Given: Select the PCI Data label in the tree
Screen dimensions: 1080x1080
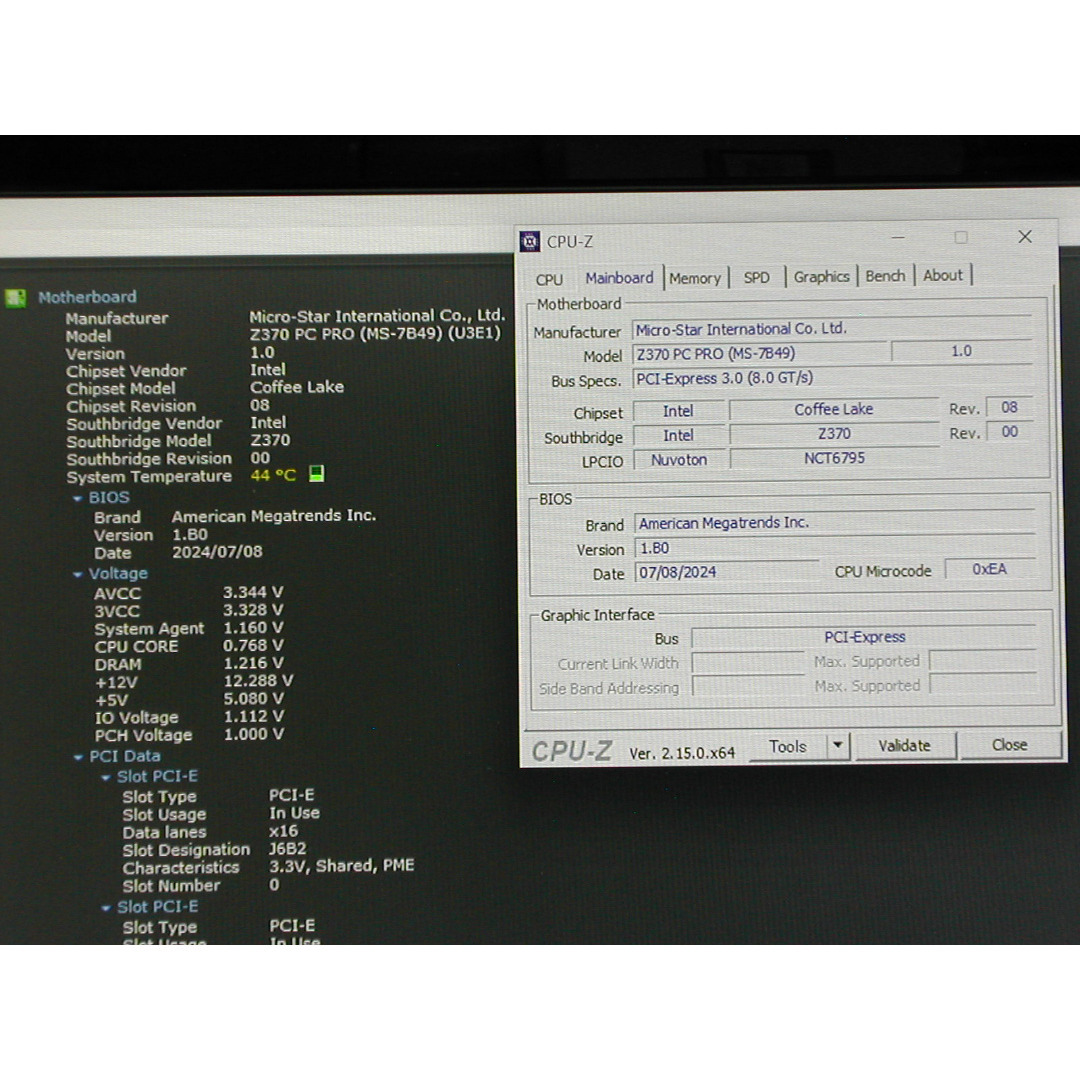Looking at the screenshot, I should pyautogui.click(x=125, y=756).
